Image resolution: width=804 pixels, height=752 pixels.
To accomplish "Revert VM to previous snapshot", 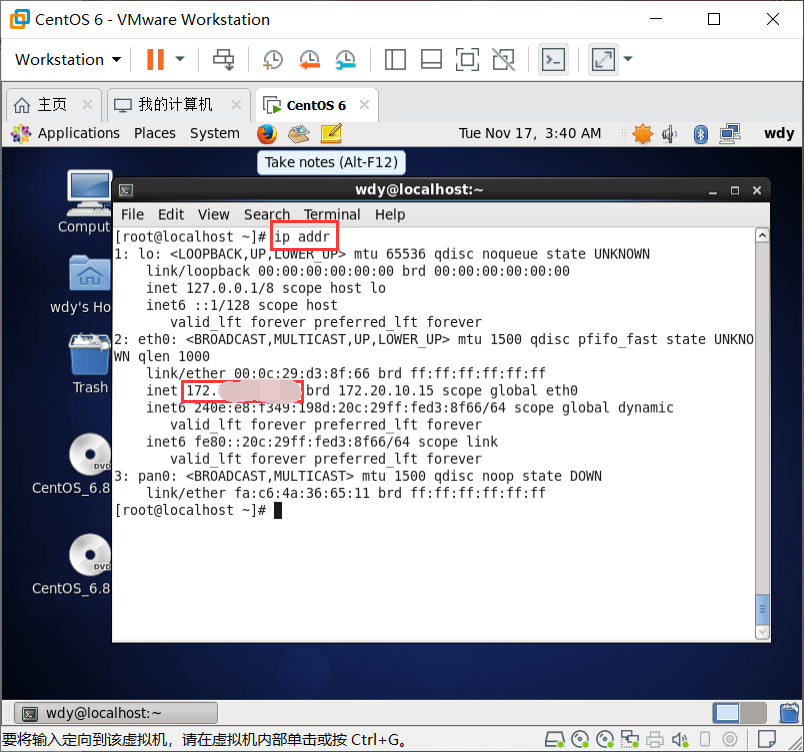I will 309,59.
